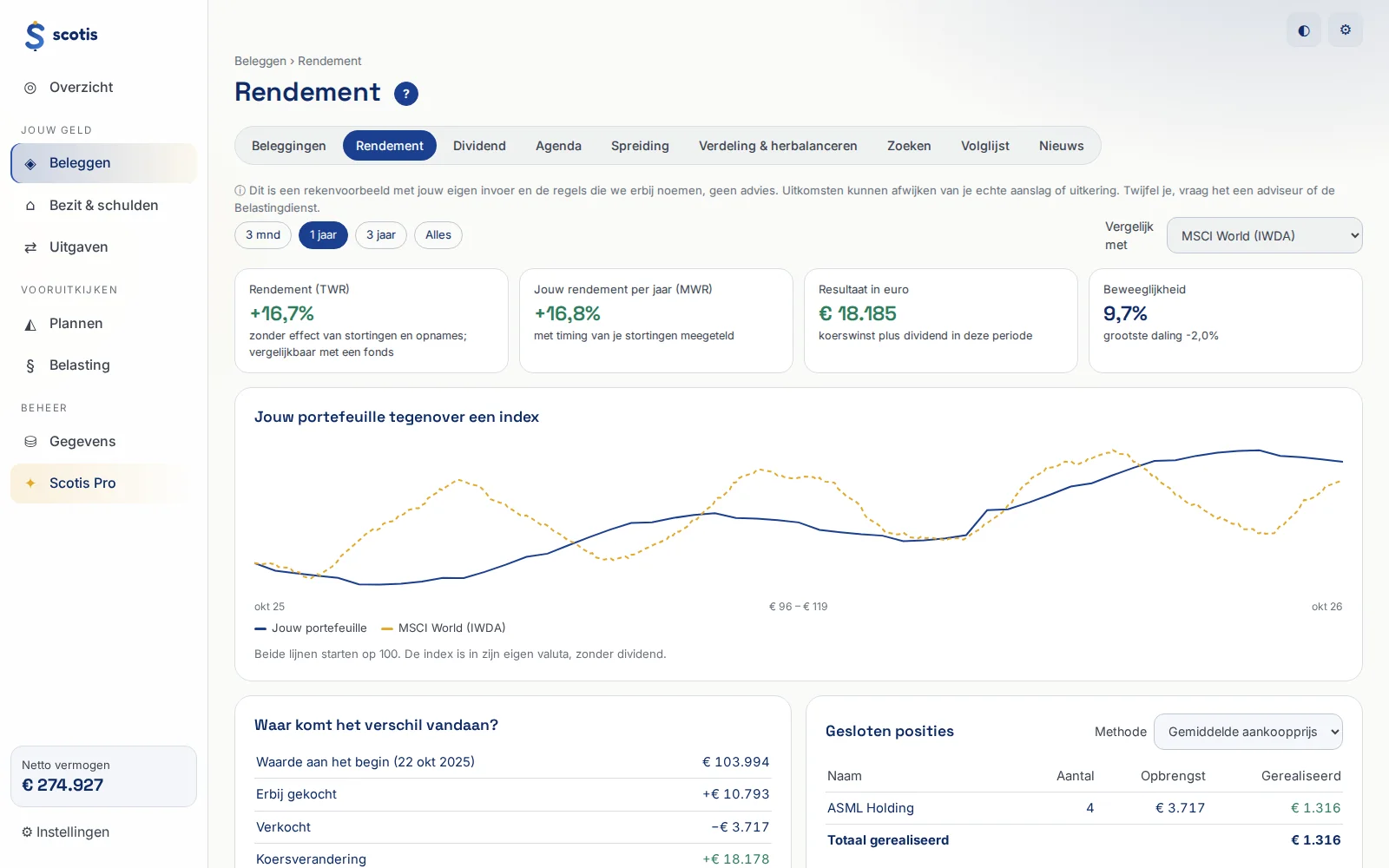Click the help question mark next to Rendement

[x=406, y=94]
